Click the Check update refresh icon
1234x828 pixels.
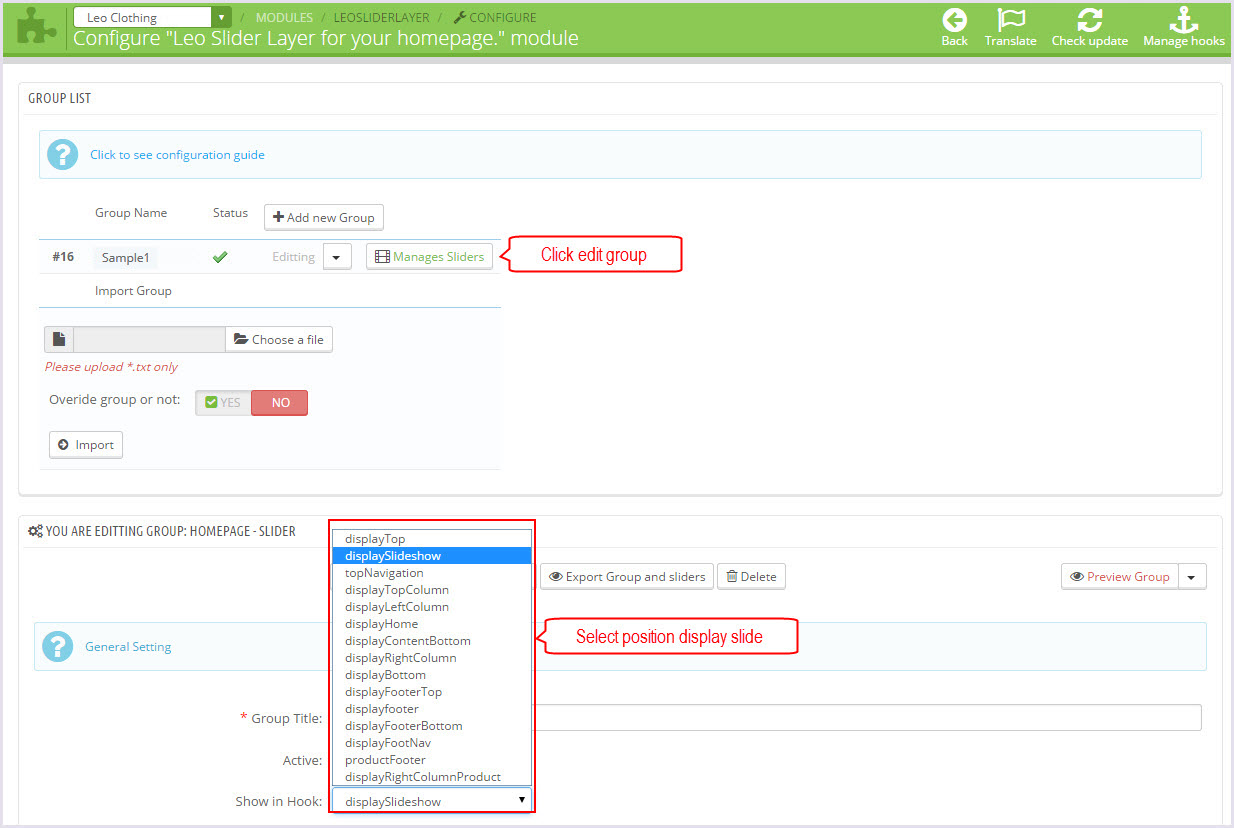1089,20
